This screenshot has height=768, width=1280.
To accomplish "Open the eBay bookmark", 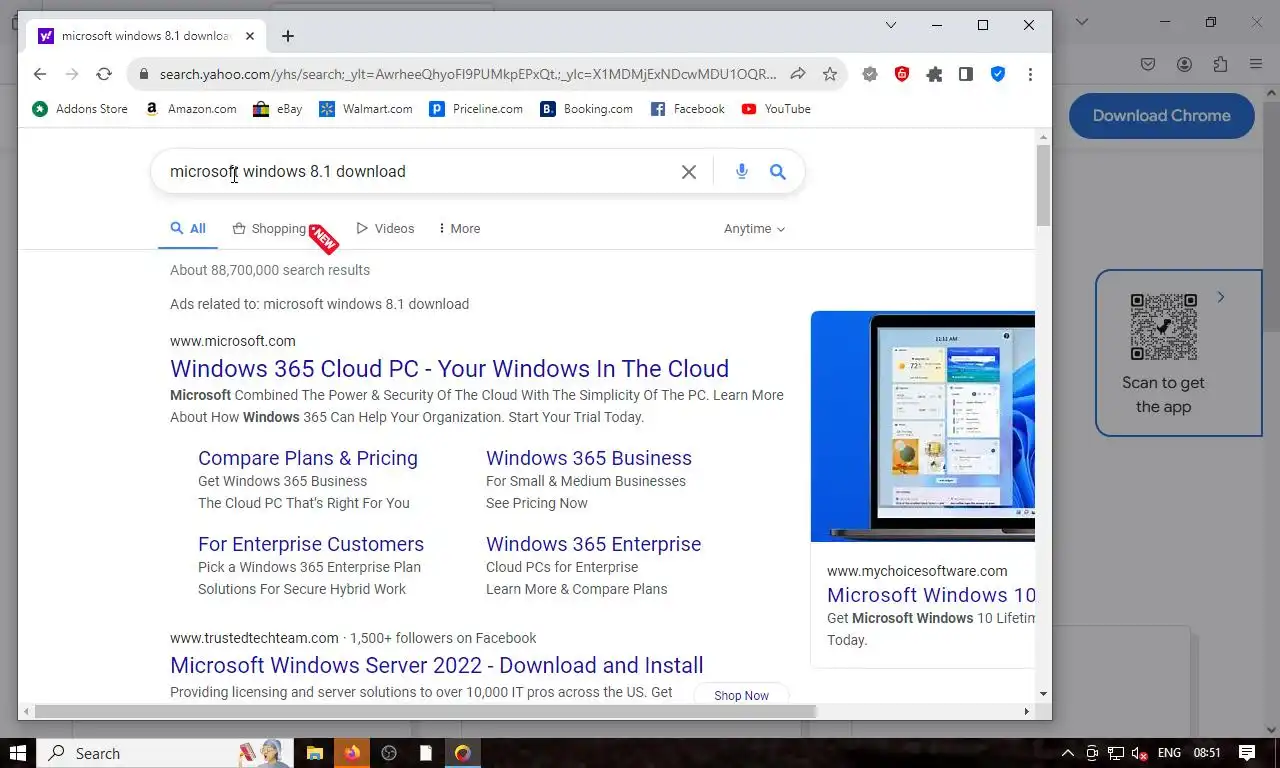I will click(277, 109).
